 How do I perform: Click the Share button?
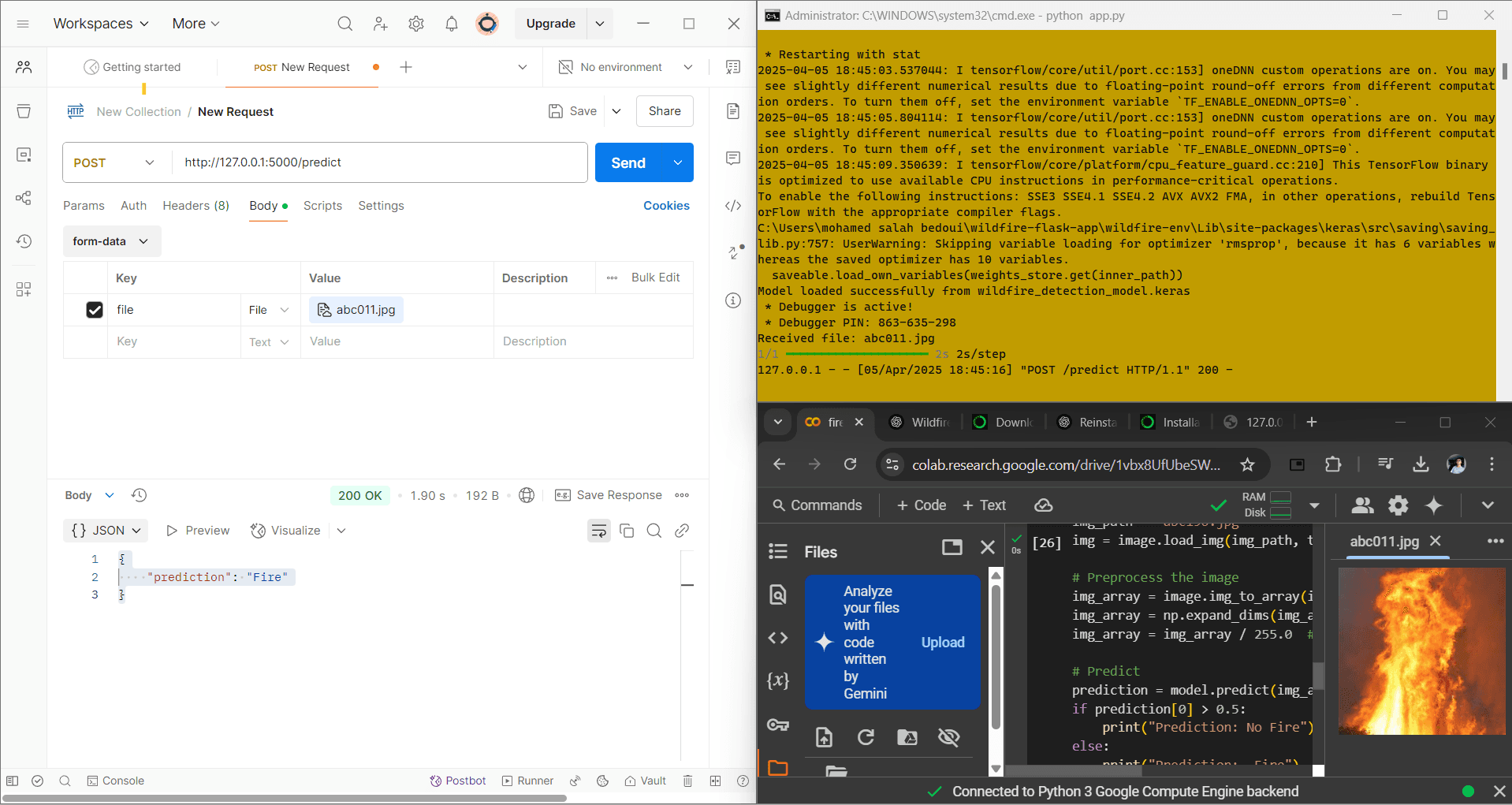coord(665,111)
